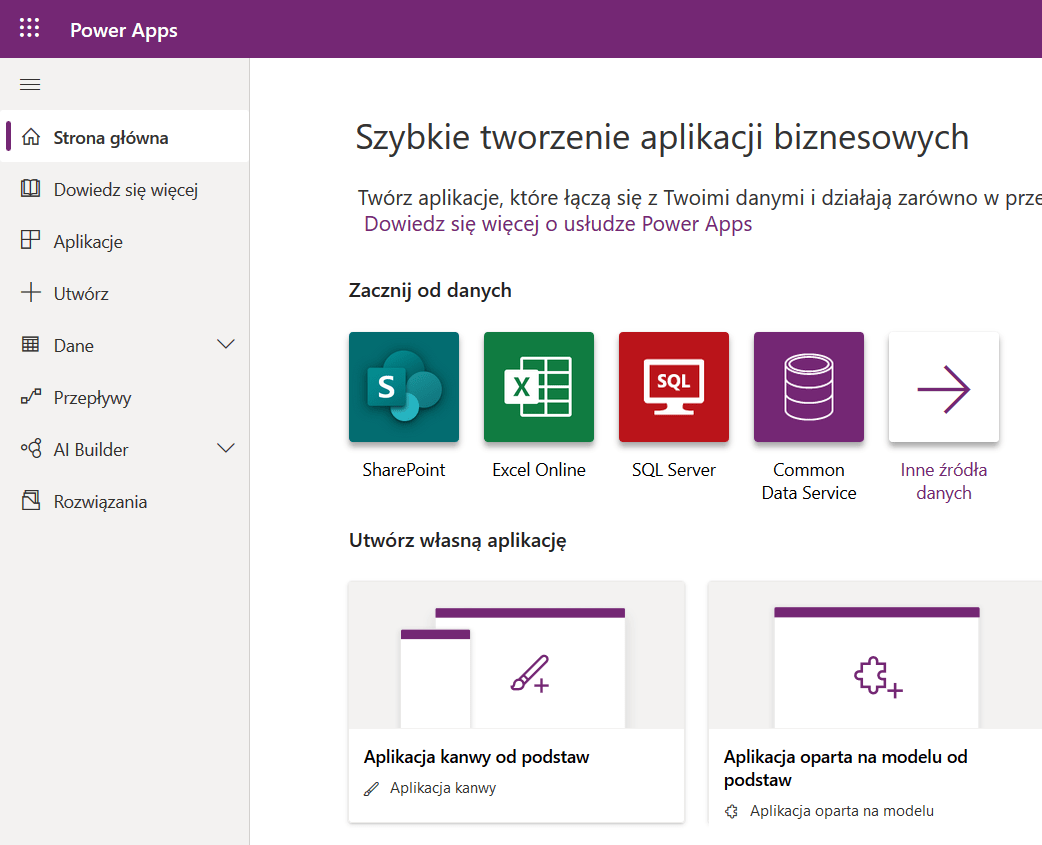Select Utwórz from the navigation

81,294
